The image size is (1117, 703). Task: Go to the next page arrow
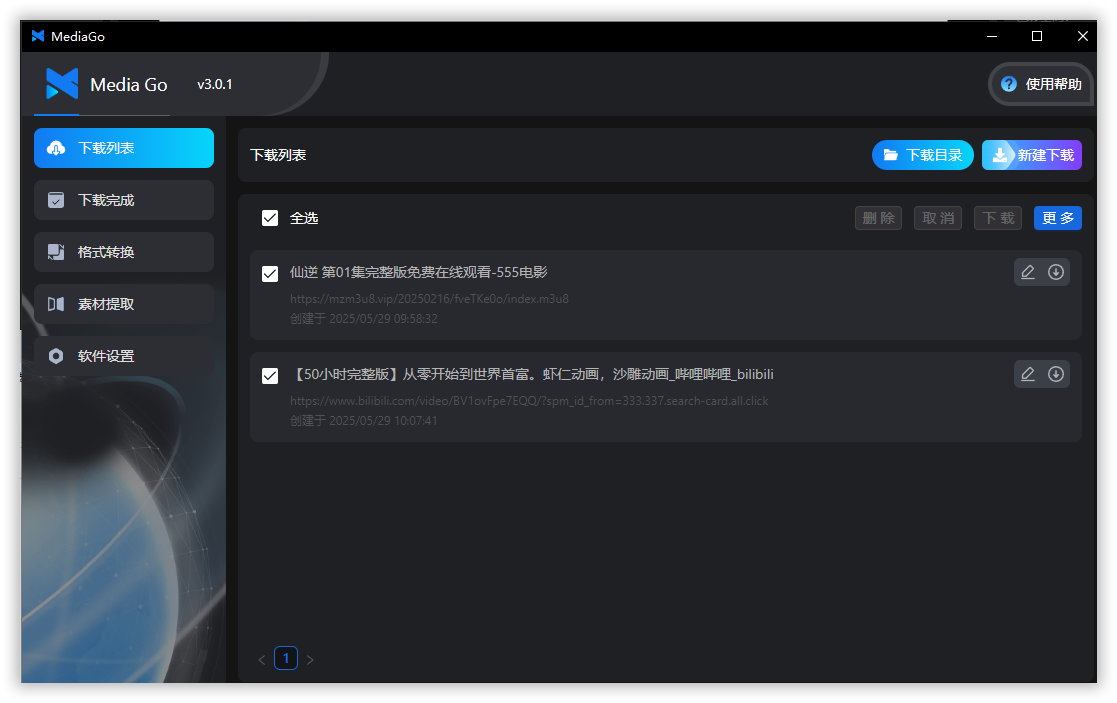click(x=310, y=660)
